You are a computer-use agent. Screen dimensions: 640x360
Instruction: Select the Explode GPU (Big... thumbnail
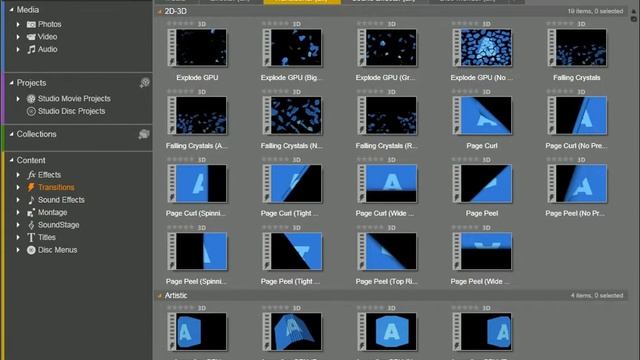(x=292, y=47)
